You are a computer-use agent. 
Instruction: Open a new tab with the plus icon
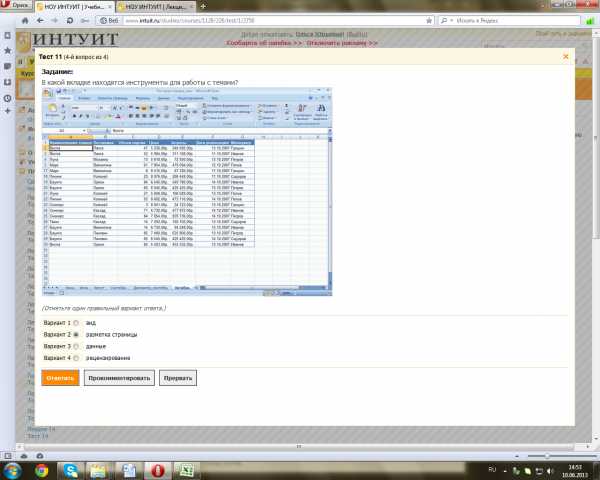point(203,6)
